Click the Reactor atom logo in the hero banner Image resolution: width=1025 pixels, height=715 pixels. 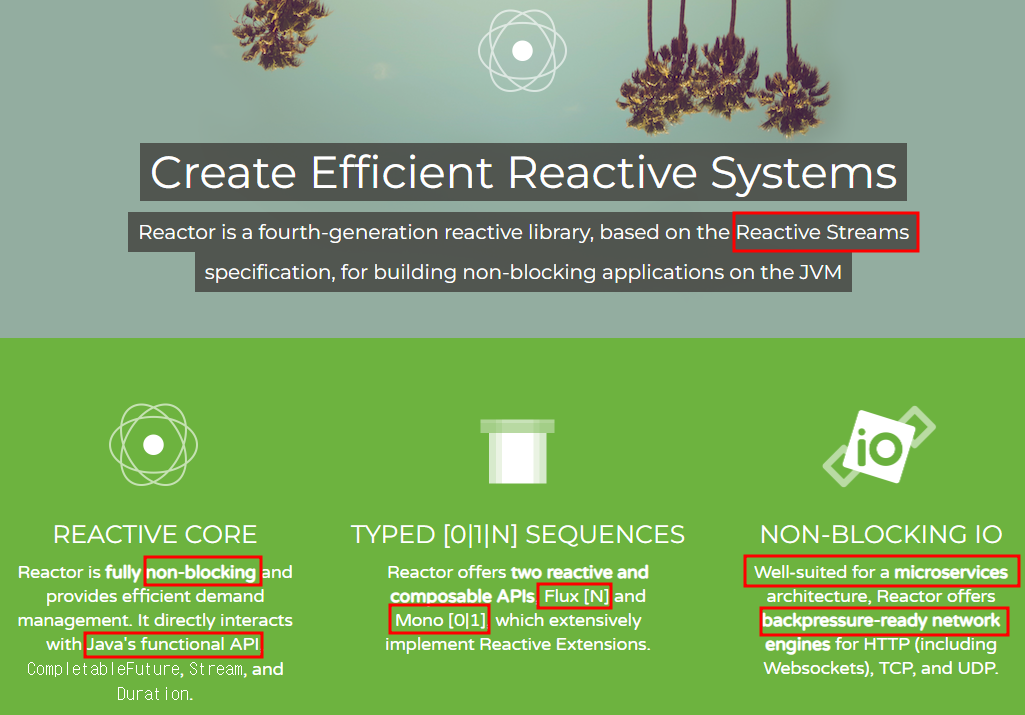[x=522, y=50]
